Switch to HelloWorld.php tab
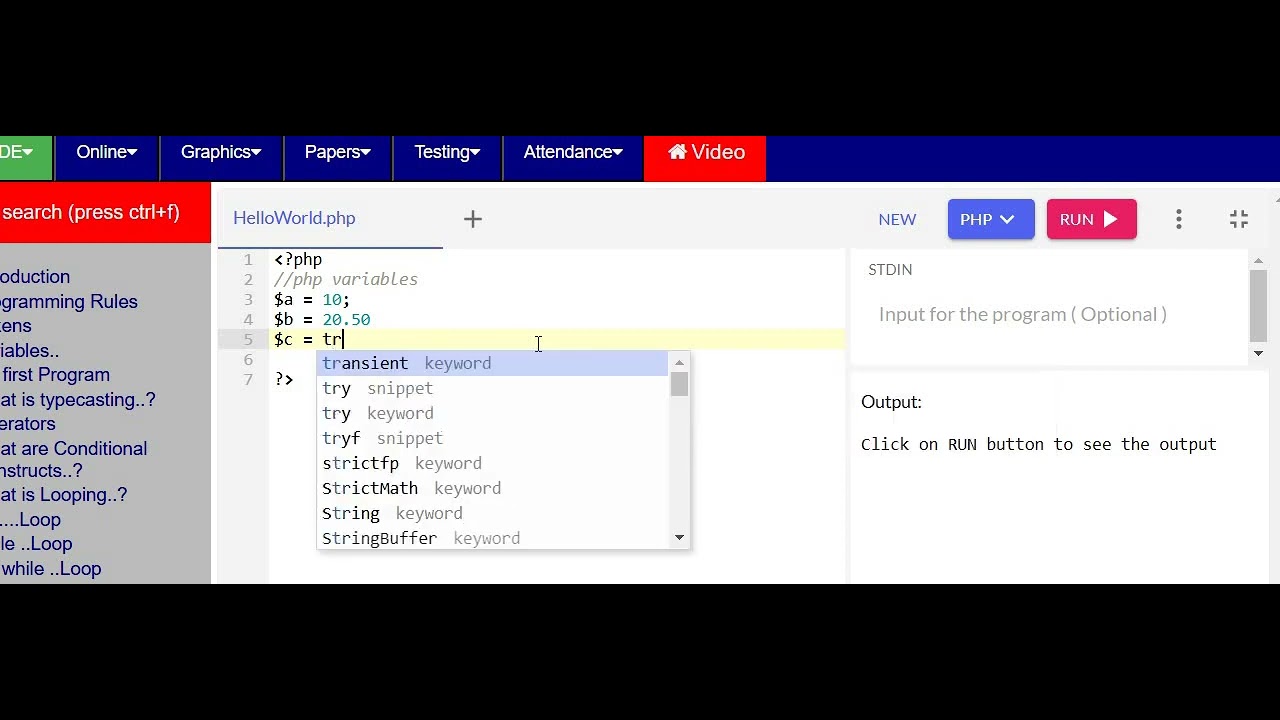This screenshot has height=720, width=1280. pyautogui.click(x=294, y=218)
